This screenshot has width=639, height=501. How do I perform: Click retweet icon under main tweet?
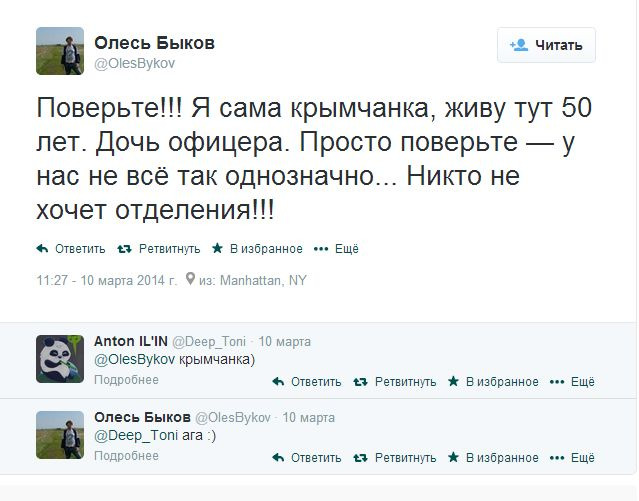point(124,249)
